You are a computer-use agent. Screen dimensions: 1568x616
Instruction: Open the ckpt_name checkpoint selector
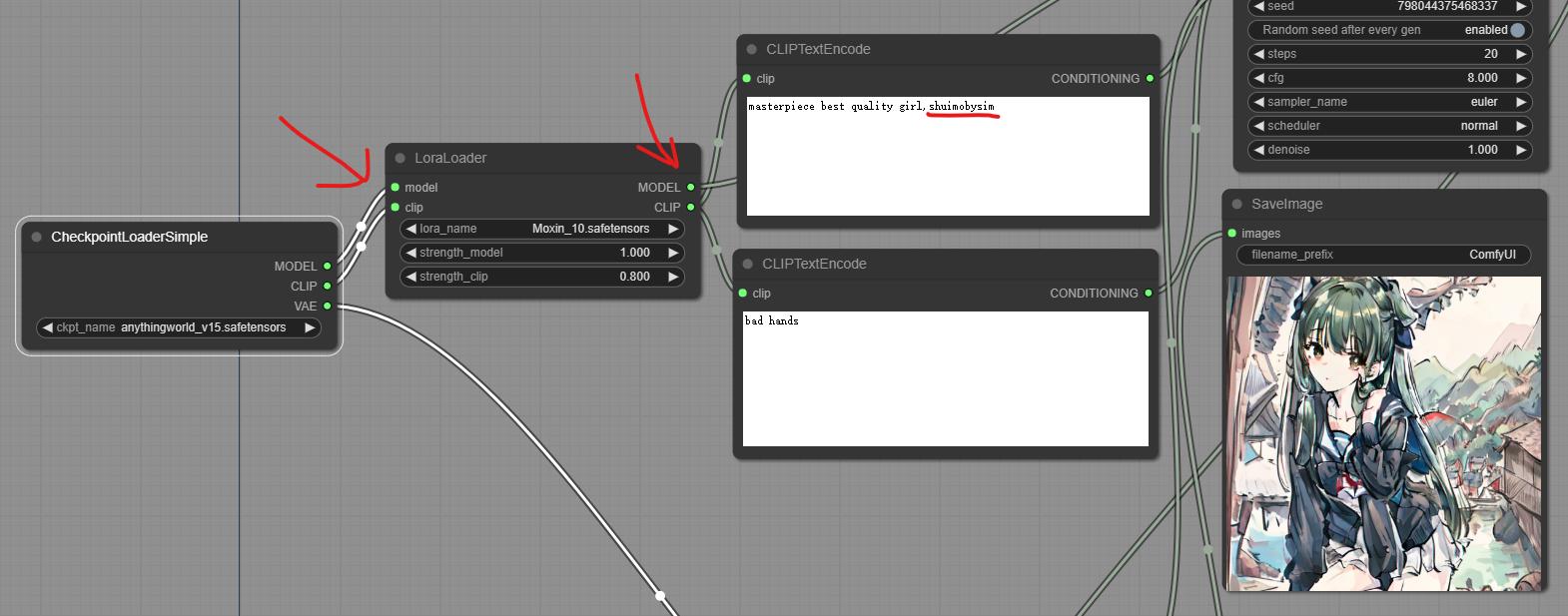tap(179, 327)
